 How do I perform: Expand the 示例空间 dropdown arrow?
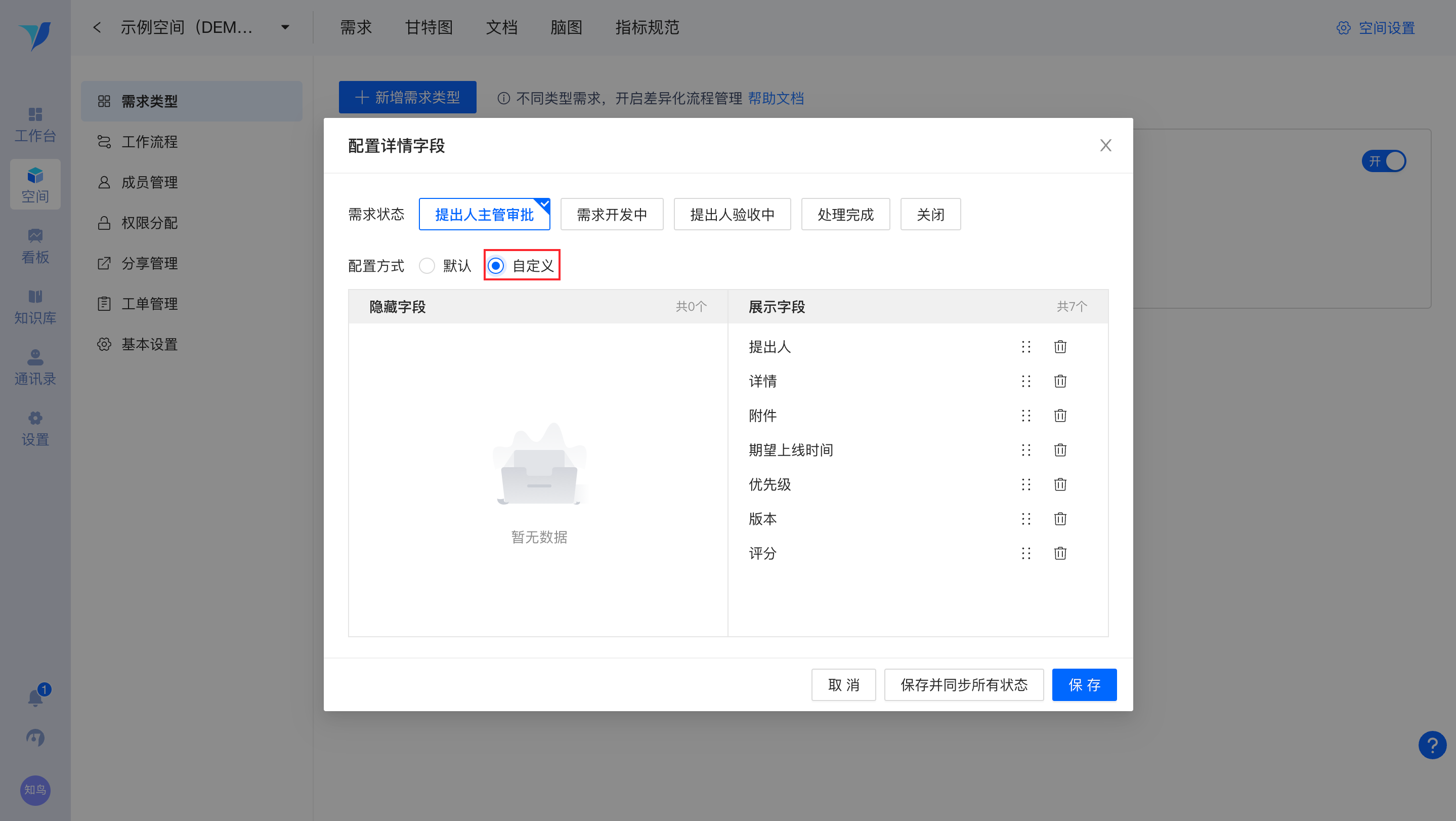pyautogui.click(x=285, y=27)
